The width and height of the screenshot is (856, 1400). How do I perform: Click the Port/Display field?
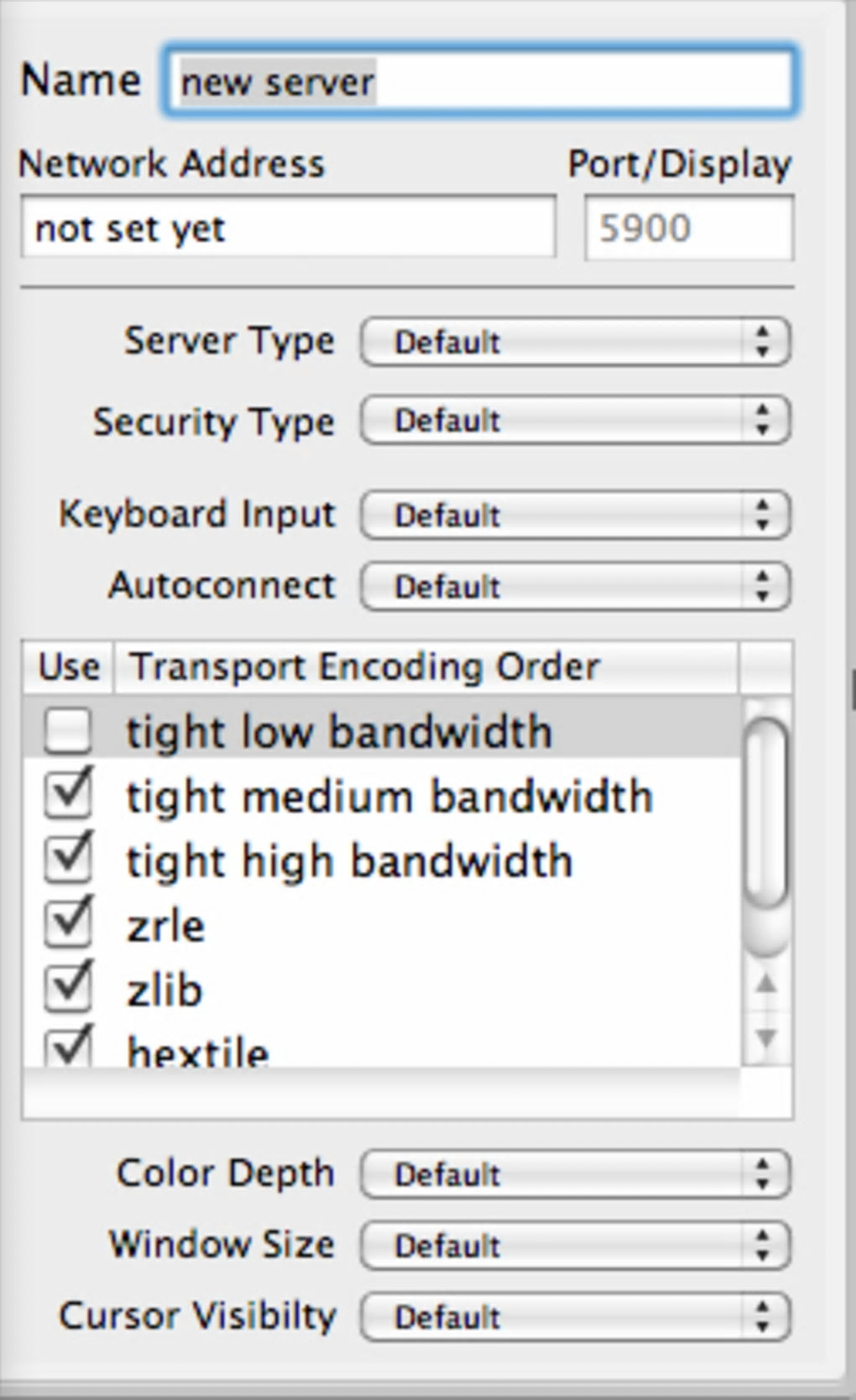[688, 228]
